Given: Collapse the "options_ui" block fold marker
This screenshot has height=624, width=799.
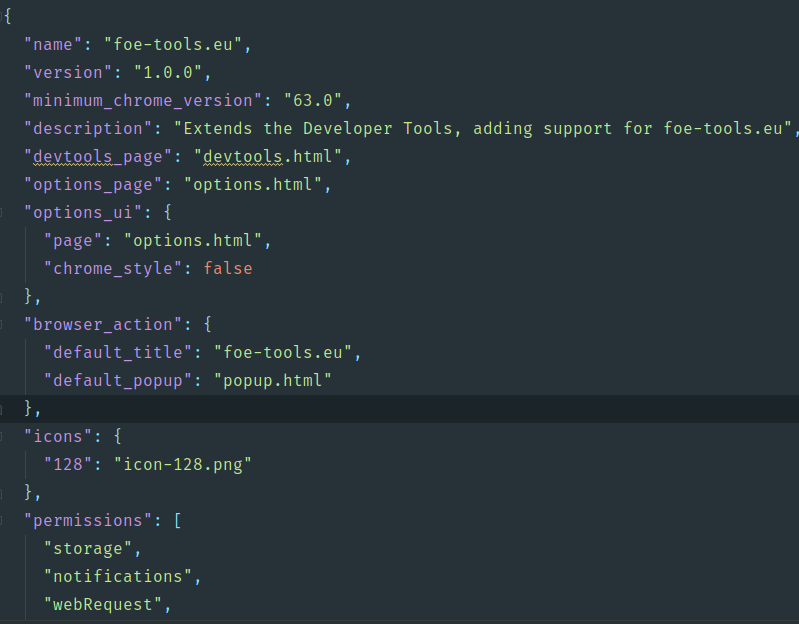Looking at the screenshot, I should (4, 212).
